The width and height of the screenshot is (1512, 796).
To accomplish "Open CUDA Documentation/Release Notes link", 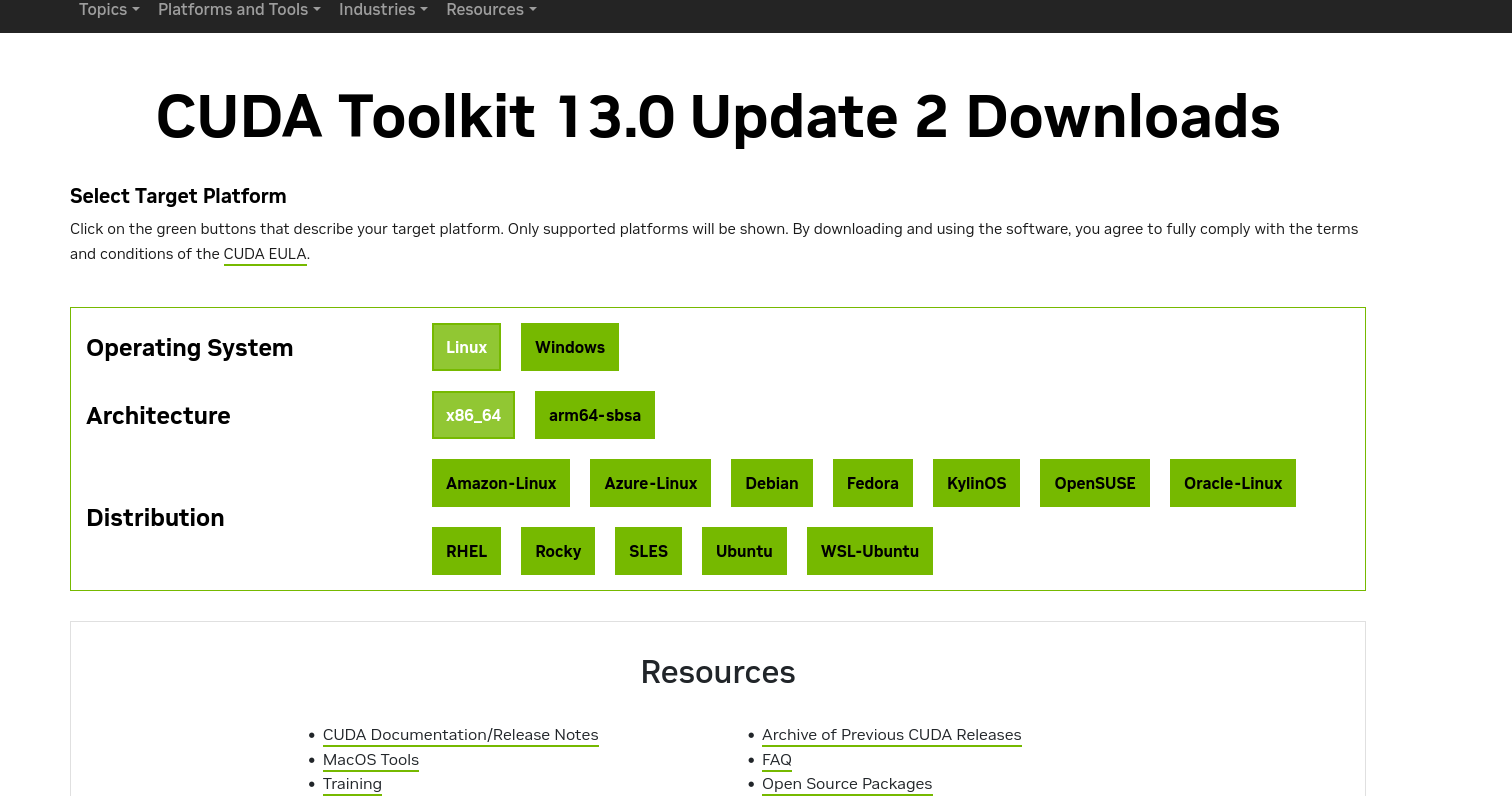I will click(x=460, y=735).
